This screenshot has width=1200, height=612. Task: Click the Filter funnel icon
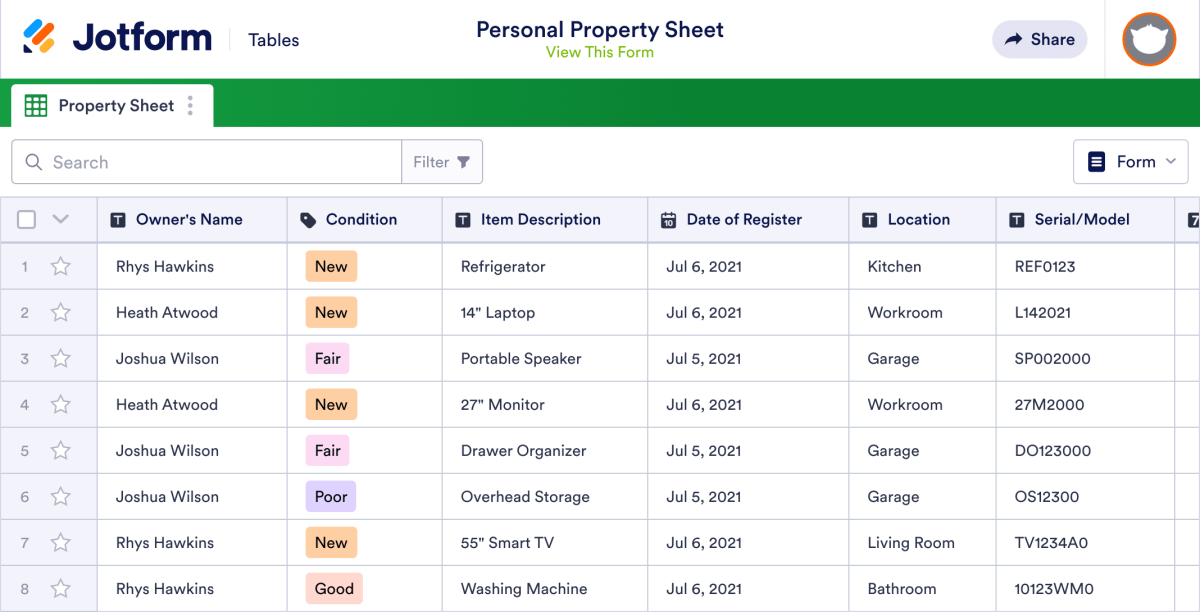[464, 161]
